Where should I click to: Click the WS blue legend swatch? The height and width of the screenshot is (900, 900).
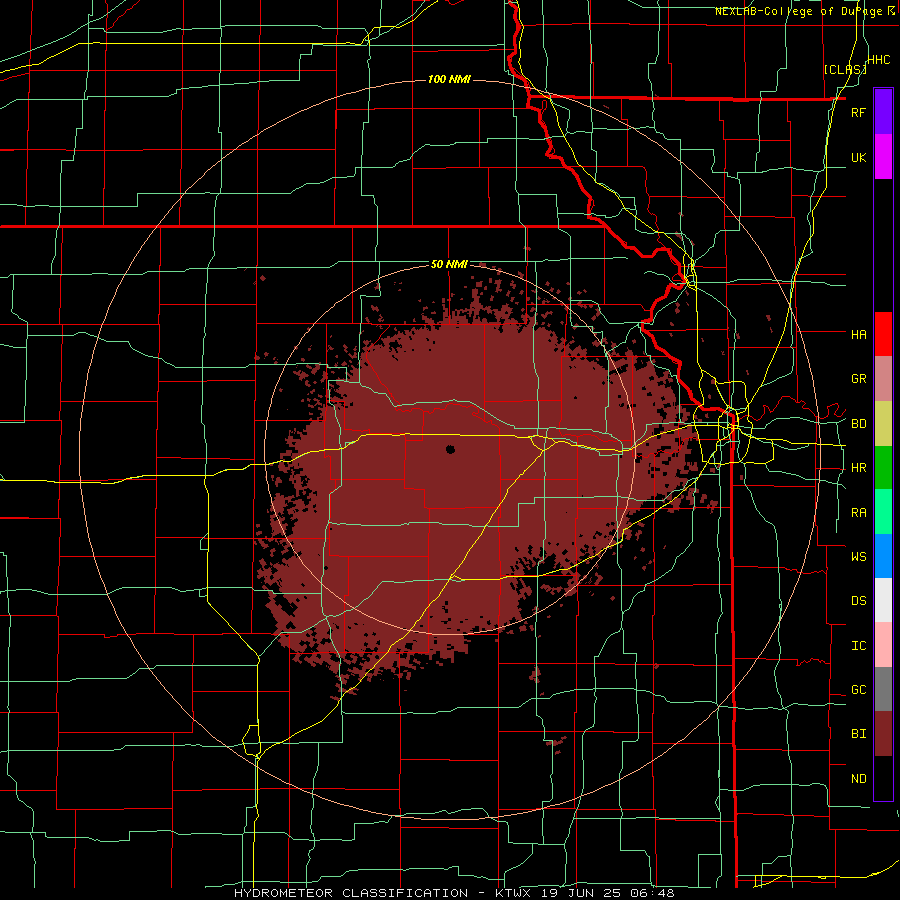click(883, 556)
